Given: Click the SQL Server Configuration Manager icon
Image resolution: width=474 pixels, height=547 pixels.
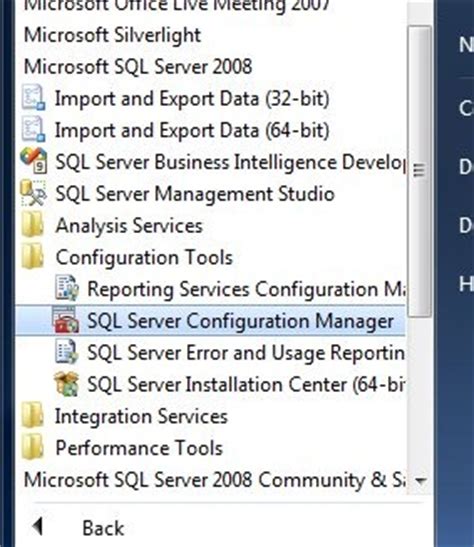Looking at the screenshot, I should click(x=66, y=320).
